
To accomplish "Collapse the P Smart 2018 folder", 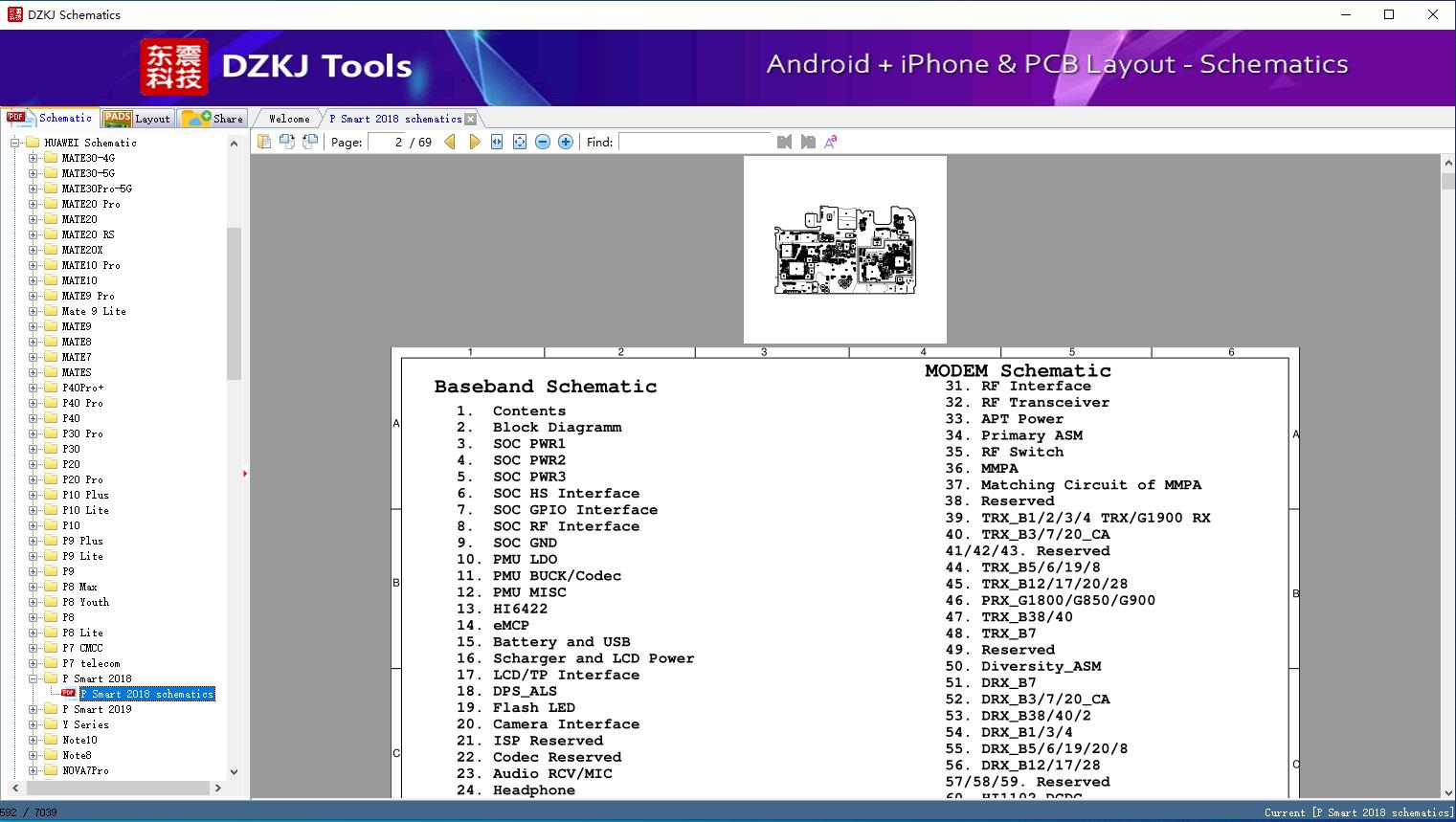I will coord(33,678).
